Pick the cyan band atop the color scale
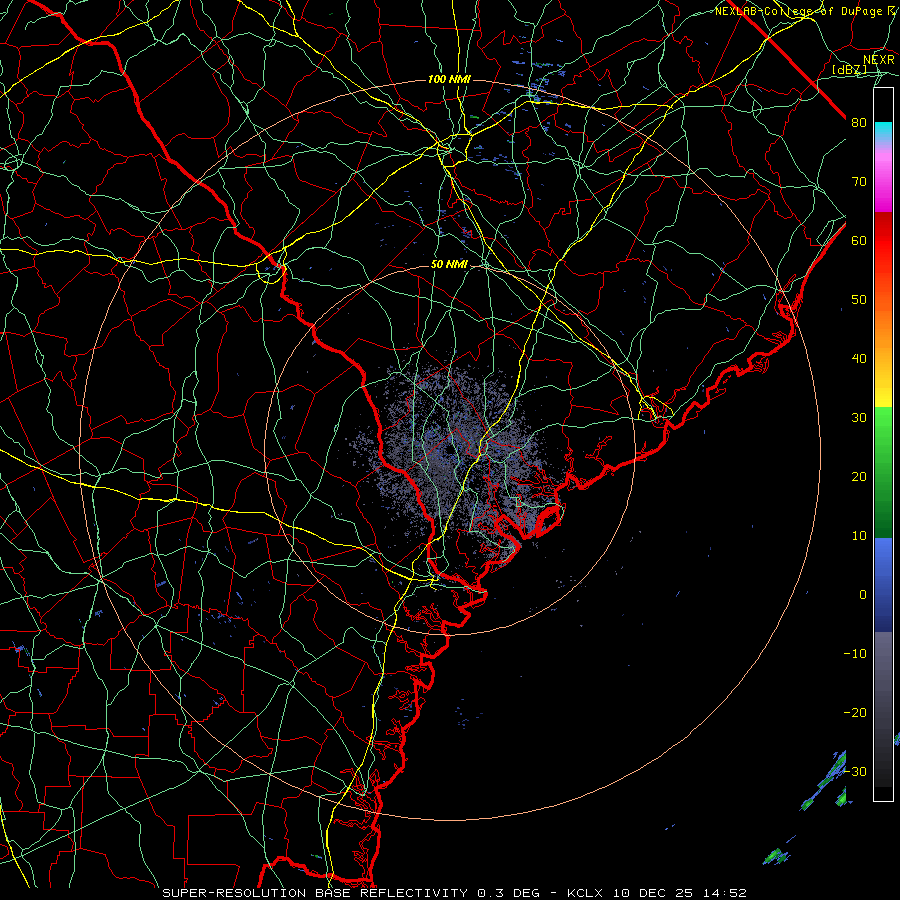Viewport: 900px width, 900px height. tap(883, 131)
